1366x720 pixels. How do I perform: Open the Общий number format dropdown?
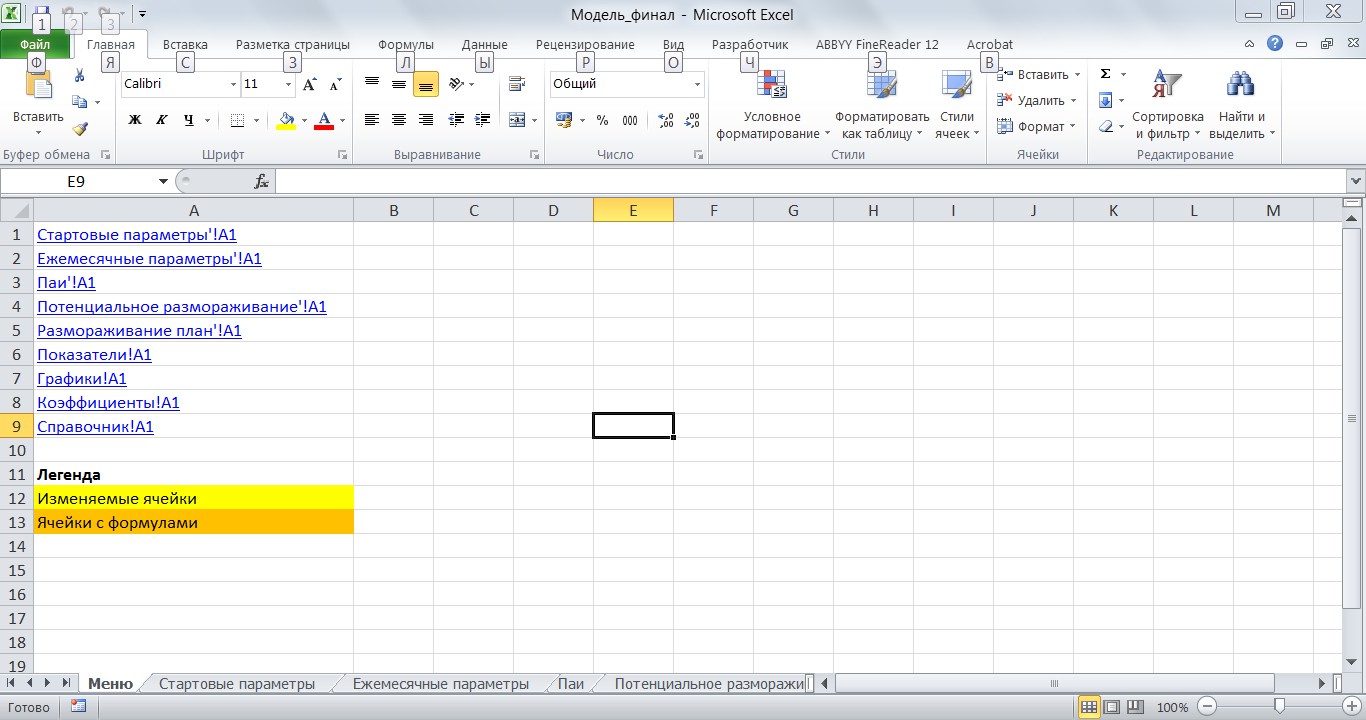click(x=698, y=85)
